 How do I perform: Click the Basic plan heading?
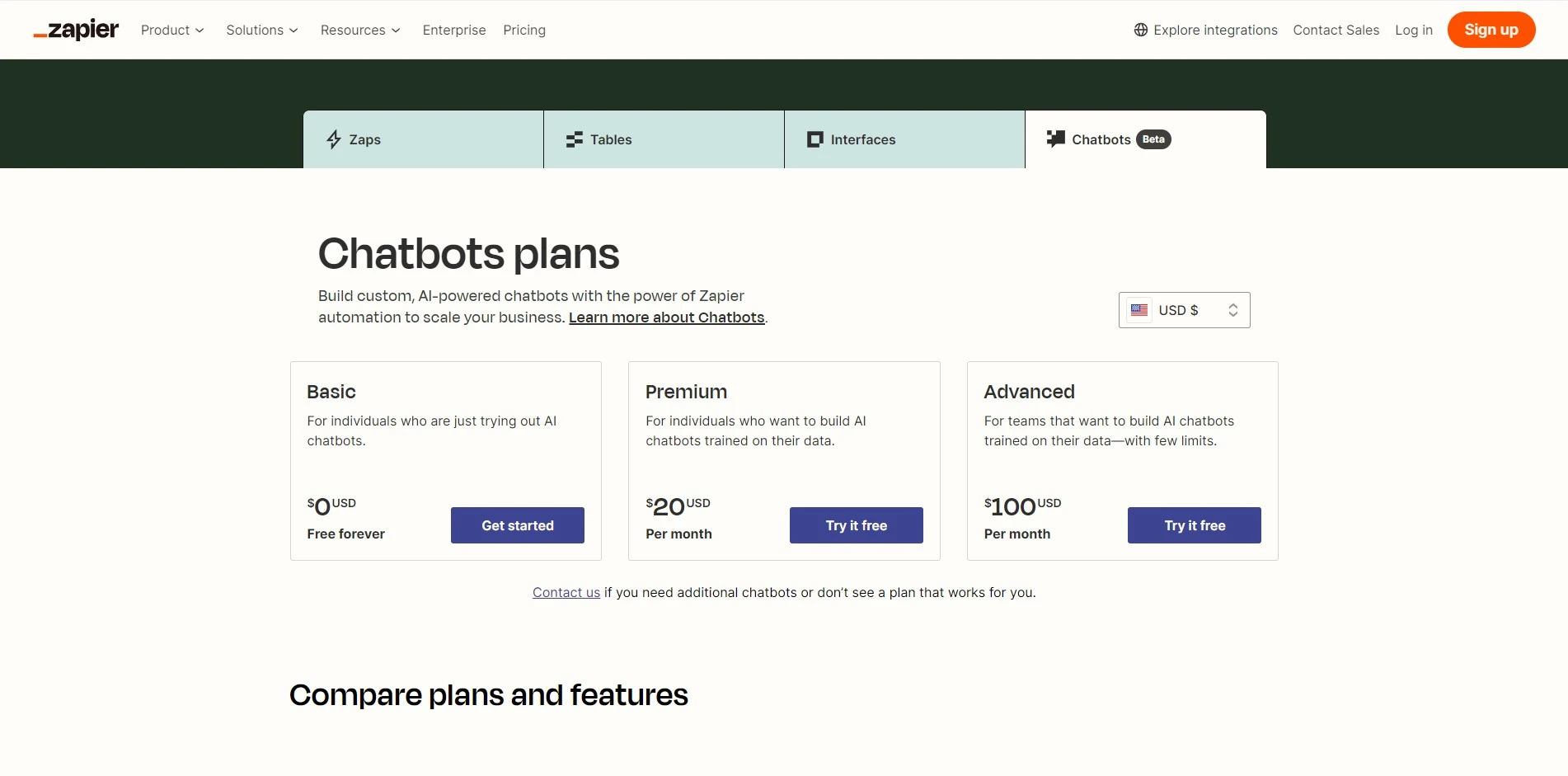[x=331, y=392]
